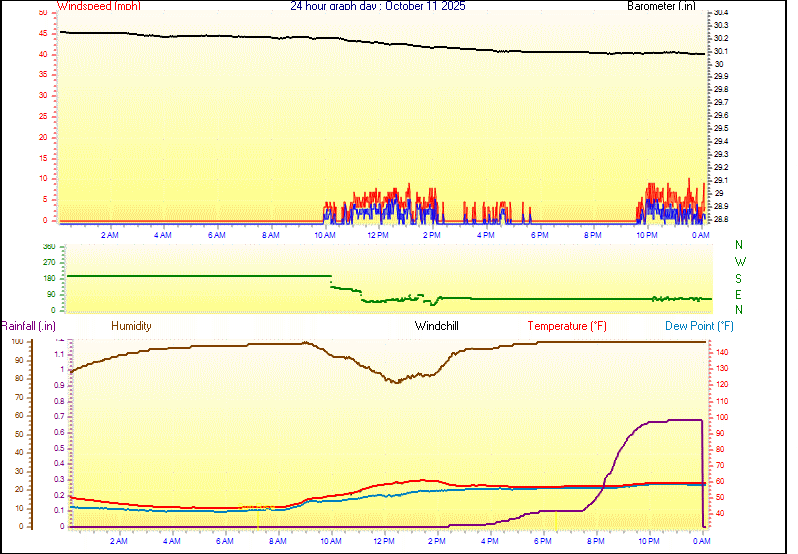Click the E wind direction letter
The image size is (798, 554).
click(x=739, y=294)
